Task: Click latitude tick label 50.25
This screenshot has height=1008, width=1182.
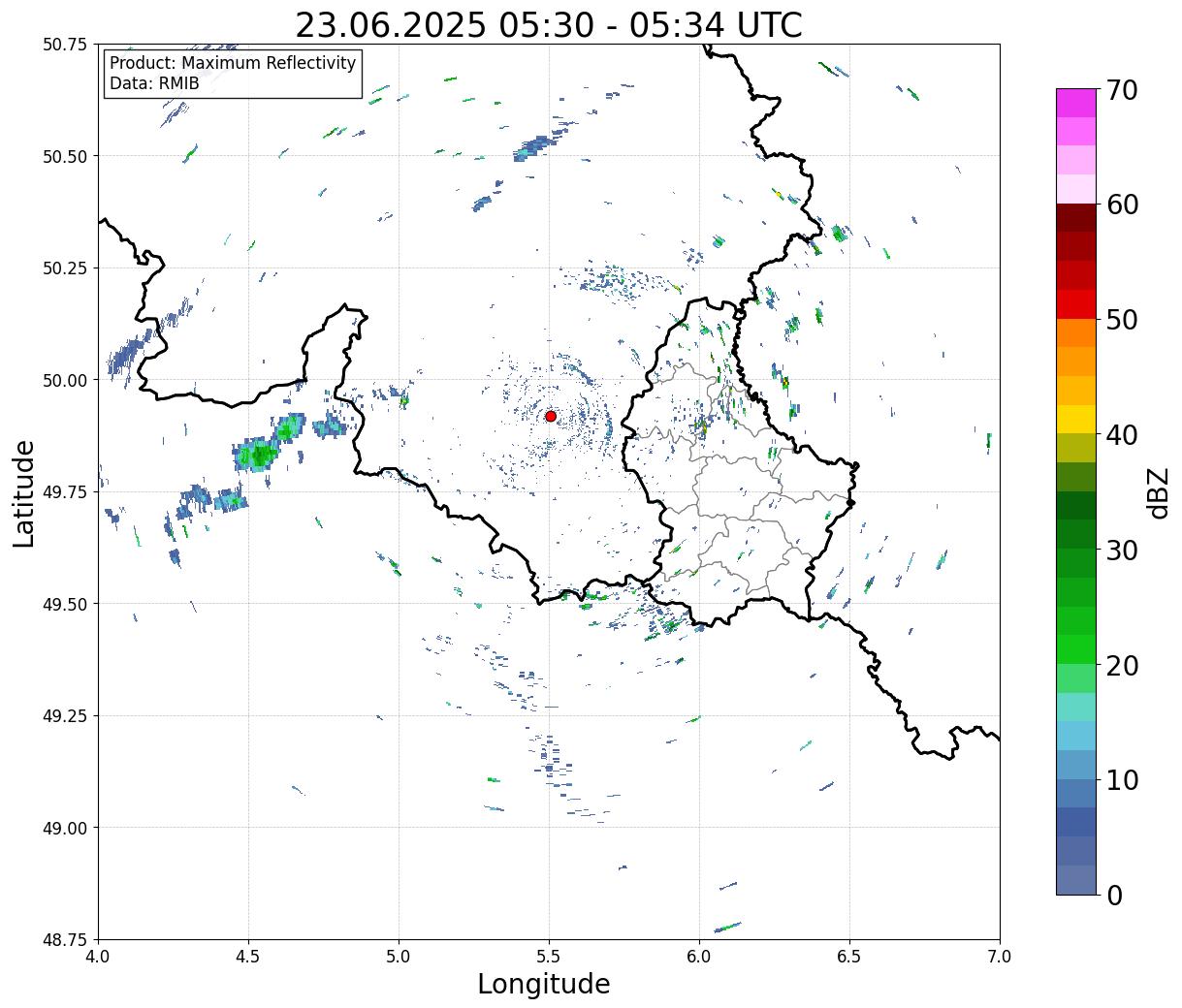Action: coord(64,268)
